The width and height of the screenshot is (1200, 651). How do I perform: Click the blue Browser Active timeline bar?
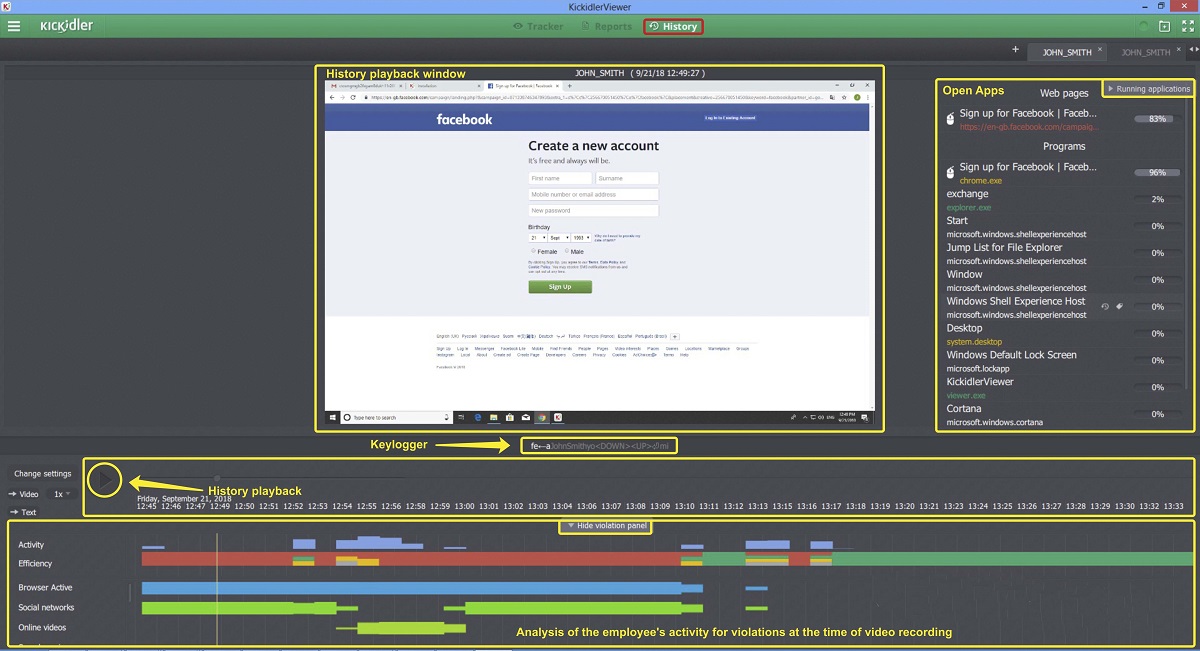click(422, 588)
